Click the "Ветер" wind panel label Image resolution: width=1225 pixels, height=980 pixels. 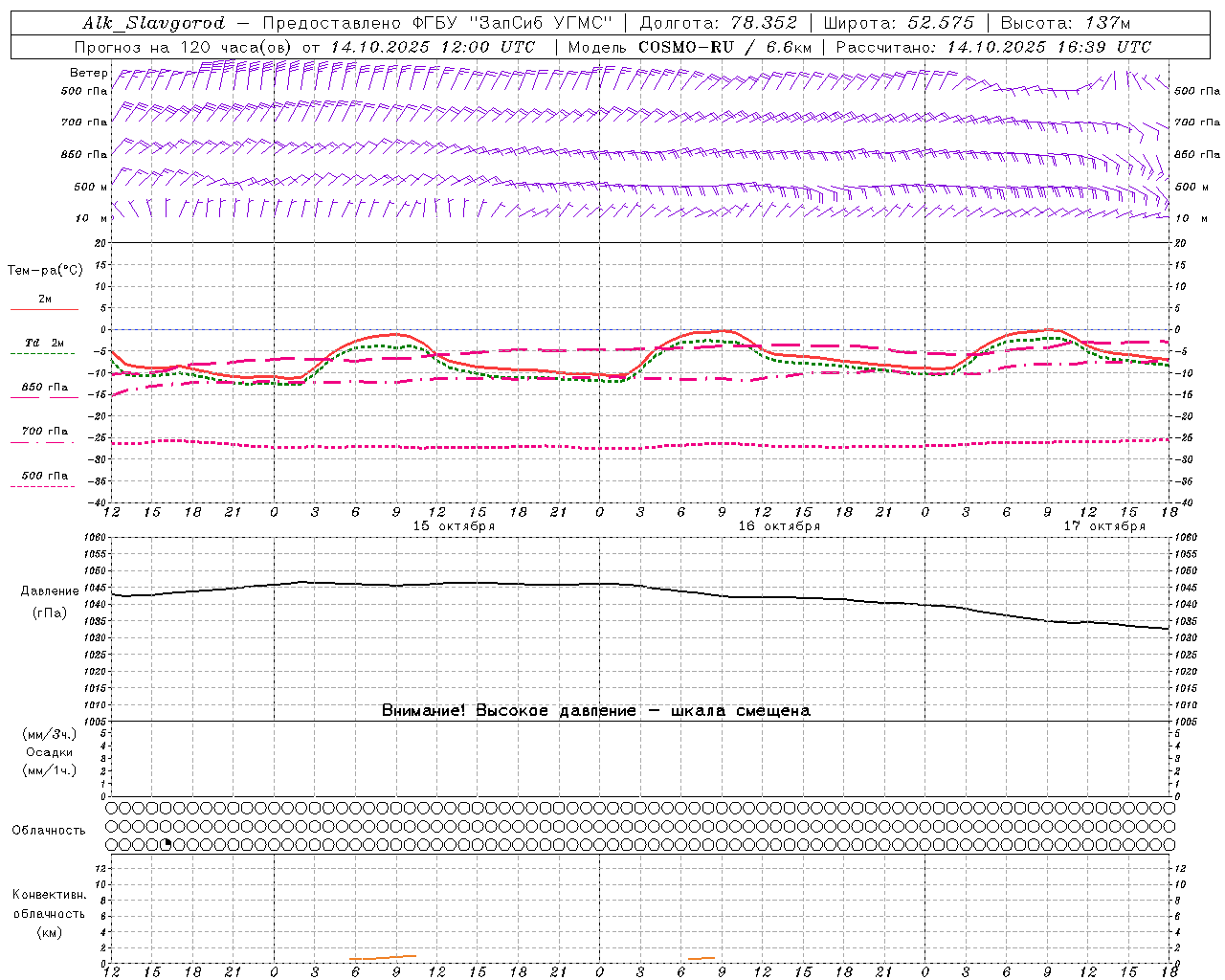pos(89,73)
